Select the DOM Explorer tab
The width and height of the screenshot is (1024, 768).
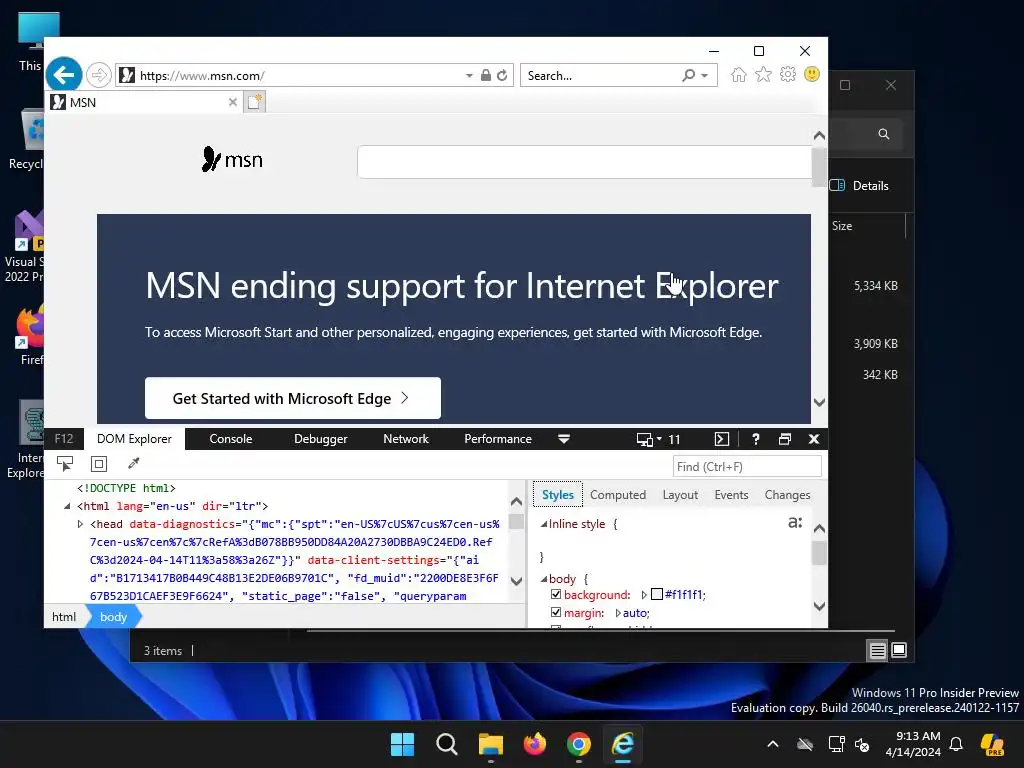point(134,439)
